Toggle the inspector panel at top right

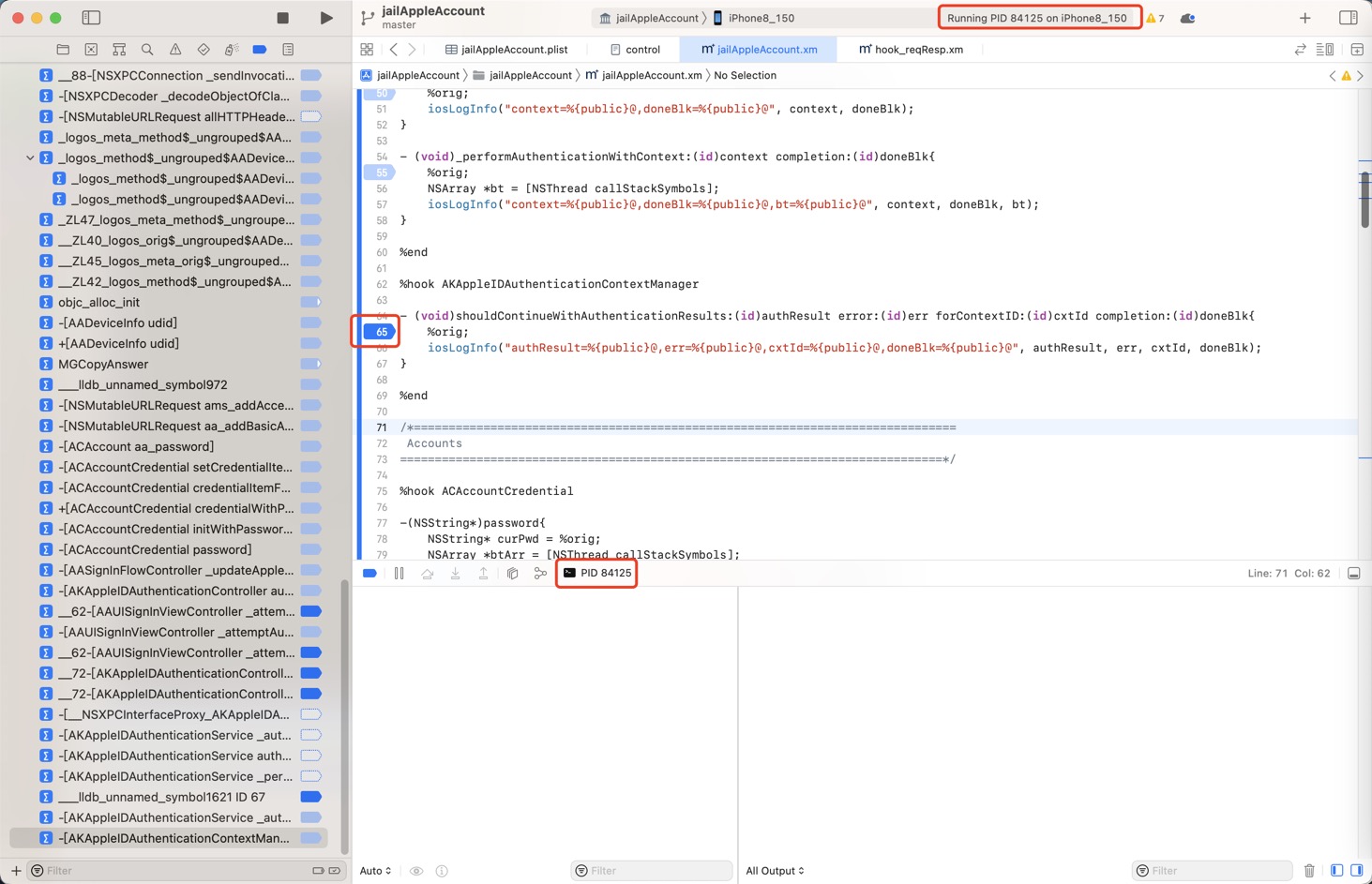[x=1348, y=18]
